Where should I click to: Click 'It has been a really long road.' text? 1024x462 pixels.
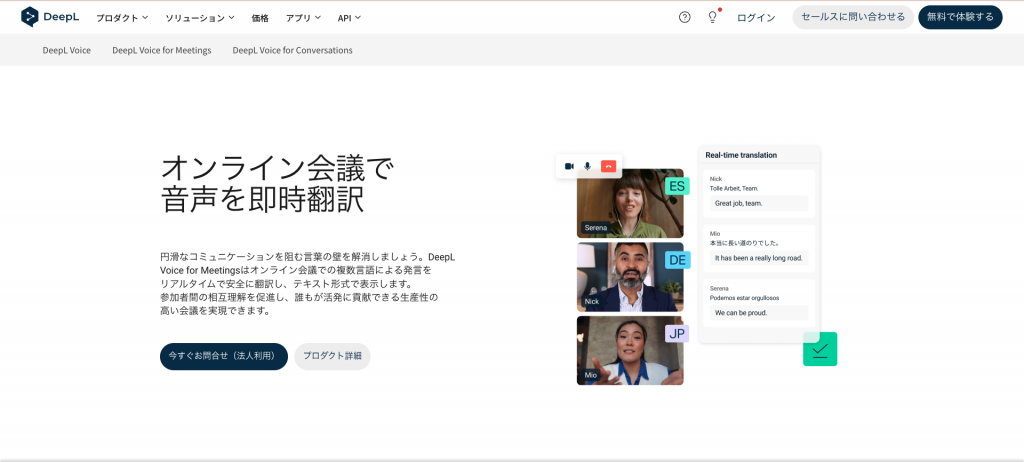(759, 258)
